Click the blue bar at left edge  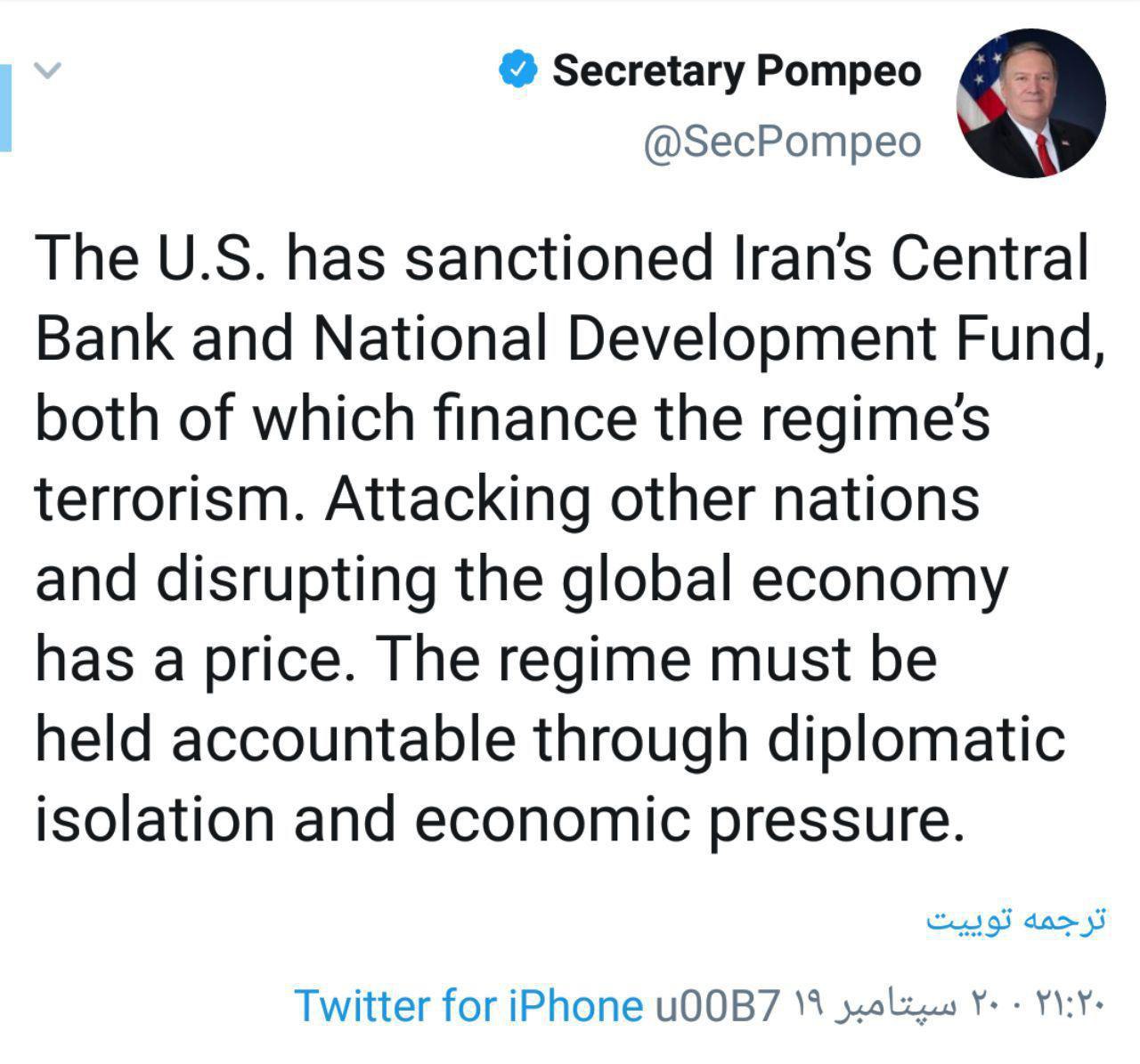click(5, 108)
